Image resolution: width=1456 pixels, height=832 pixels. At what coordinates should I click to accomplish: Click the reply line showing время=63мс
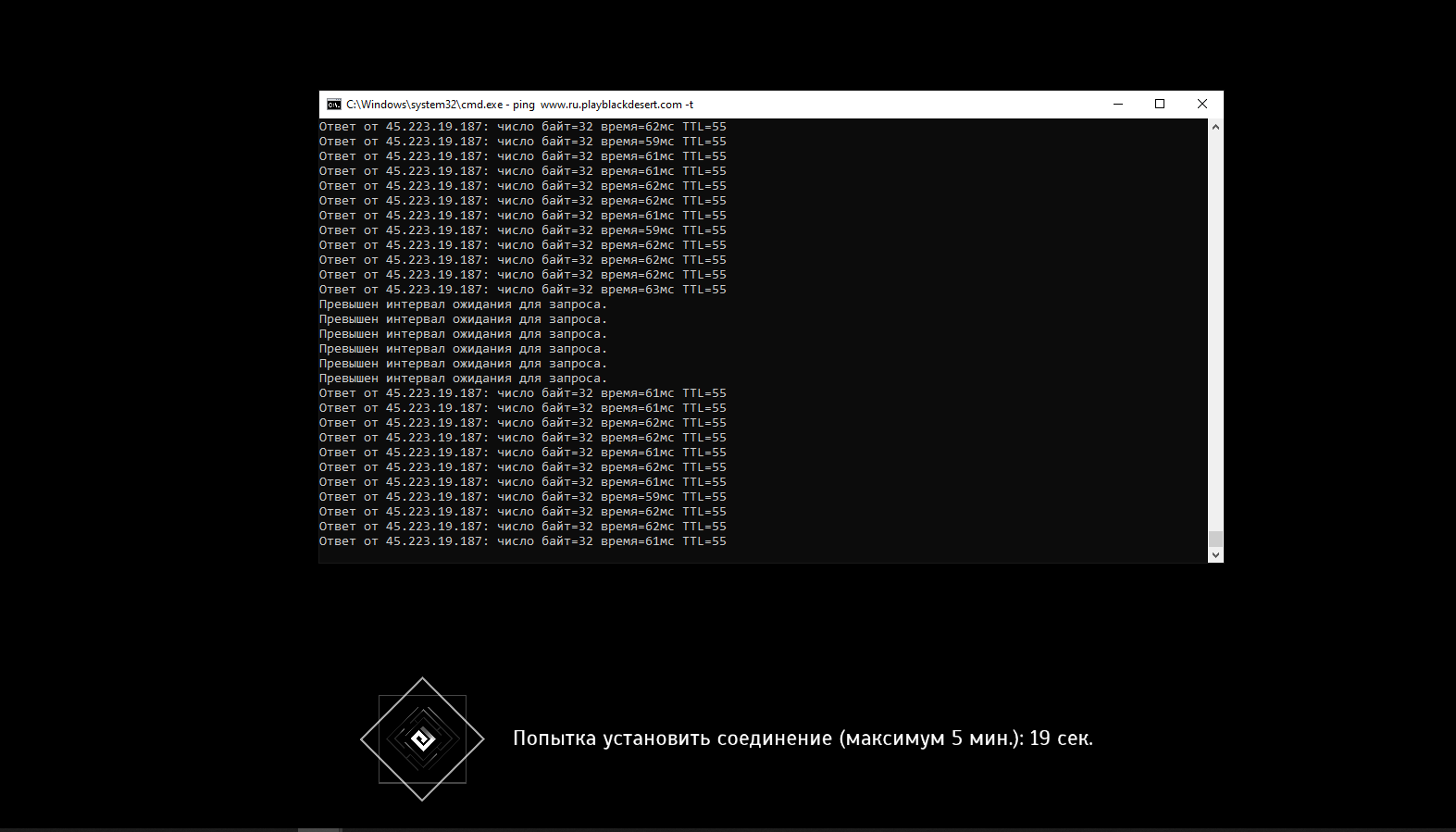(522, 290)
